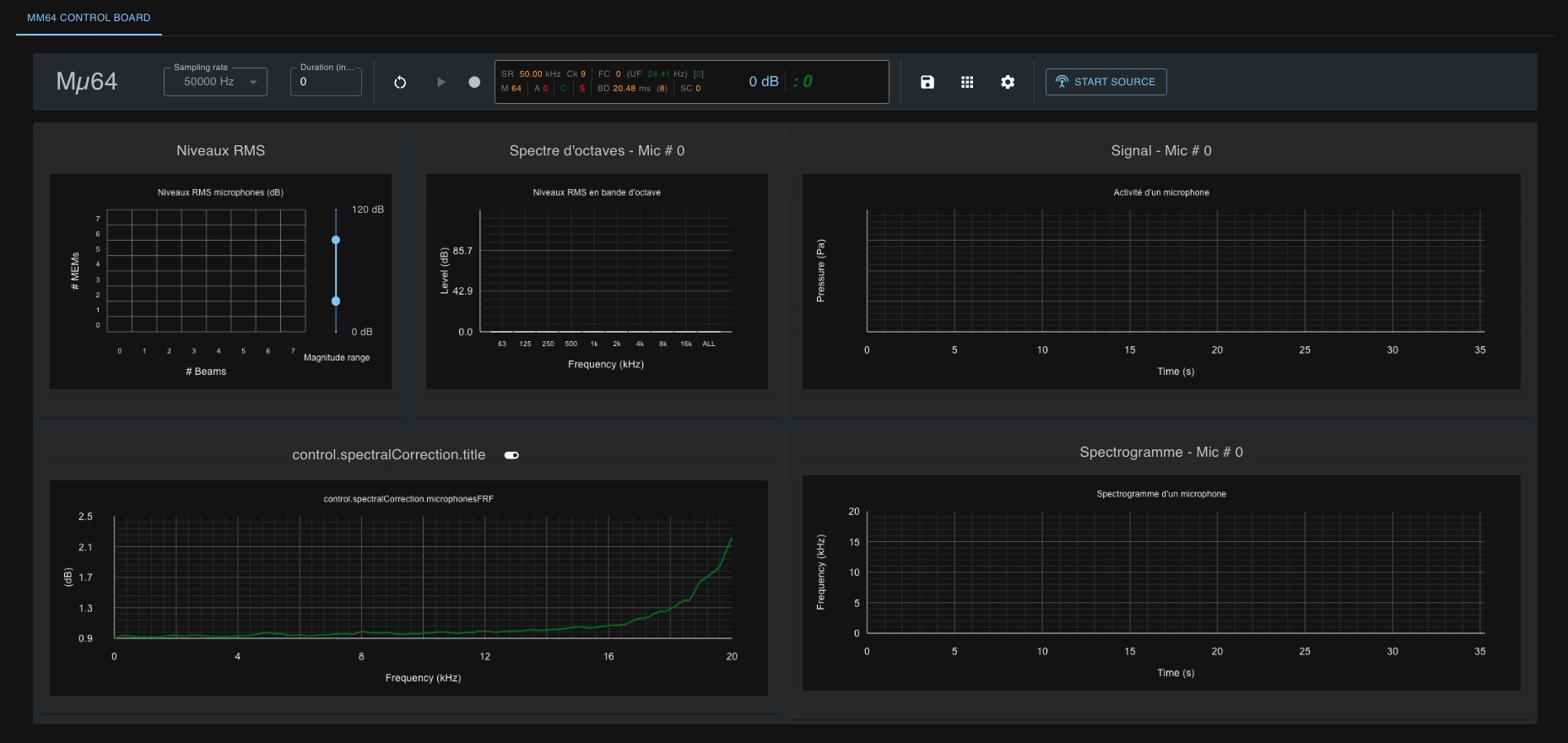Click the Mµ64 logo title

pyautogui.click(x=87, y=82)
